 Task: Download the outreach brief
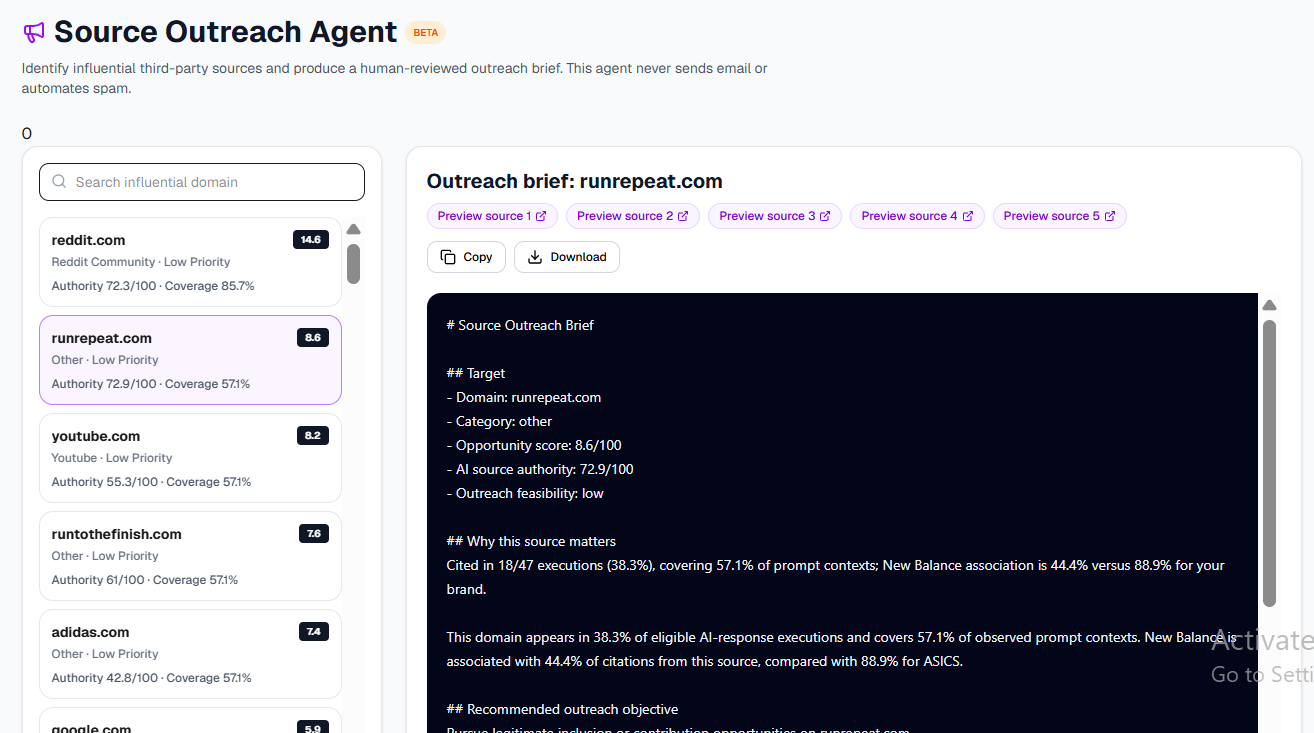[x=567, y=257]
